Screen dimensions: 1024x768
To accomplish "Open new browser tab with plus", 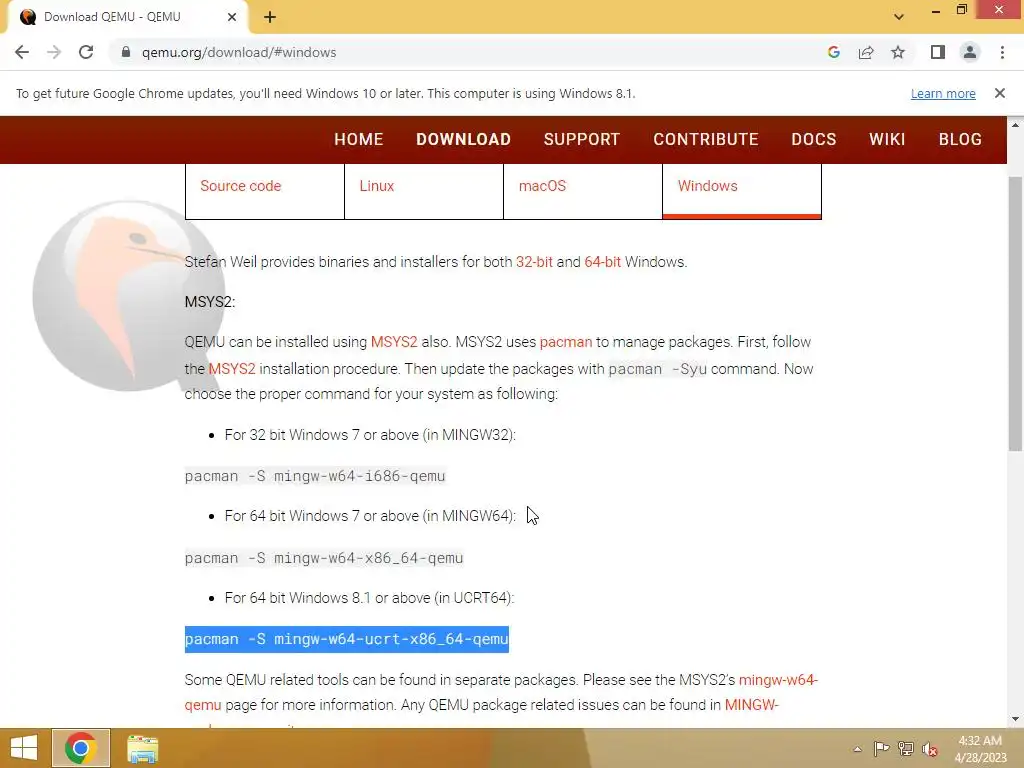I will [x=270, y=17].
